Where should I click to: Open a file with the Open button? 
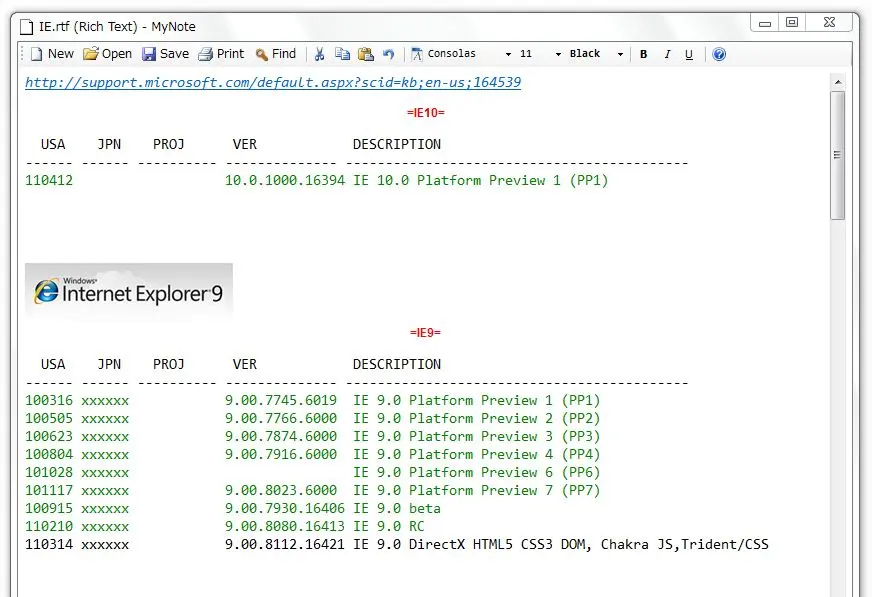[107, 54]
